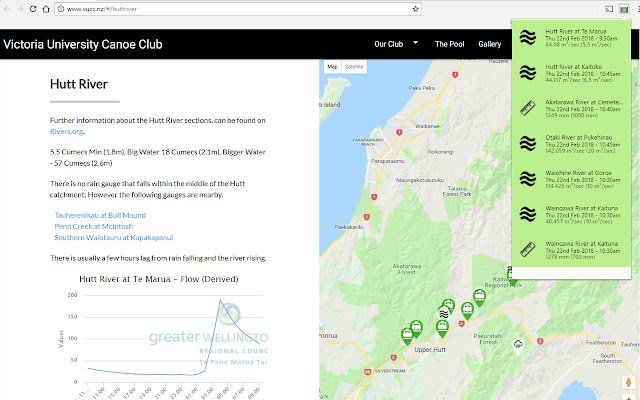Click green kayak marker overlapping the wave marker
This screenshot has width=640, height=400.
pos(449,305)
